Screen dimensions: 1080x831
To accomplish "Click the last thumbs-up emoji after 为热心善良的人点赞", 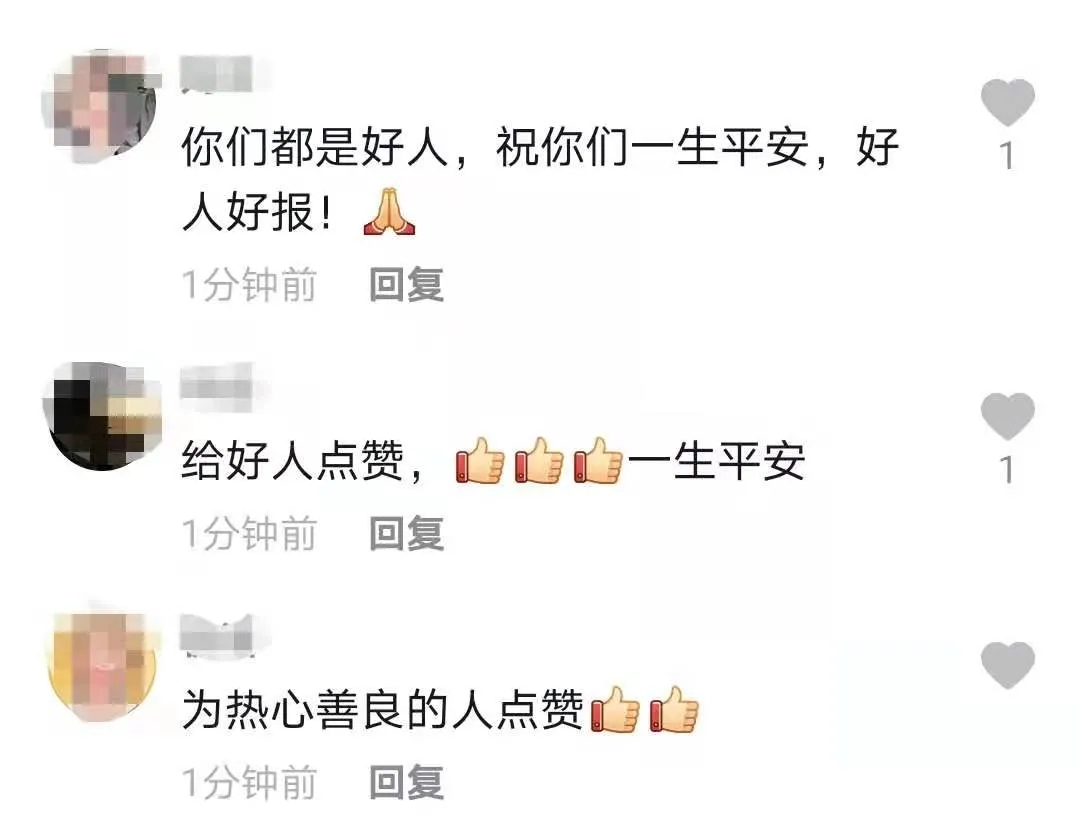I will click(674, 709).
